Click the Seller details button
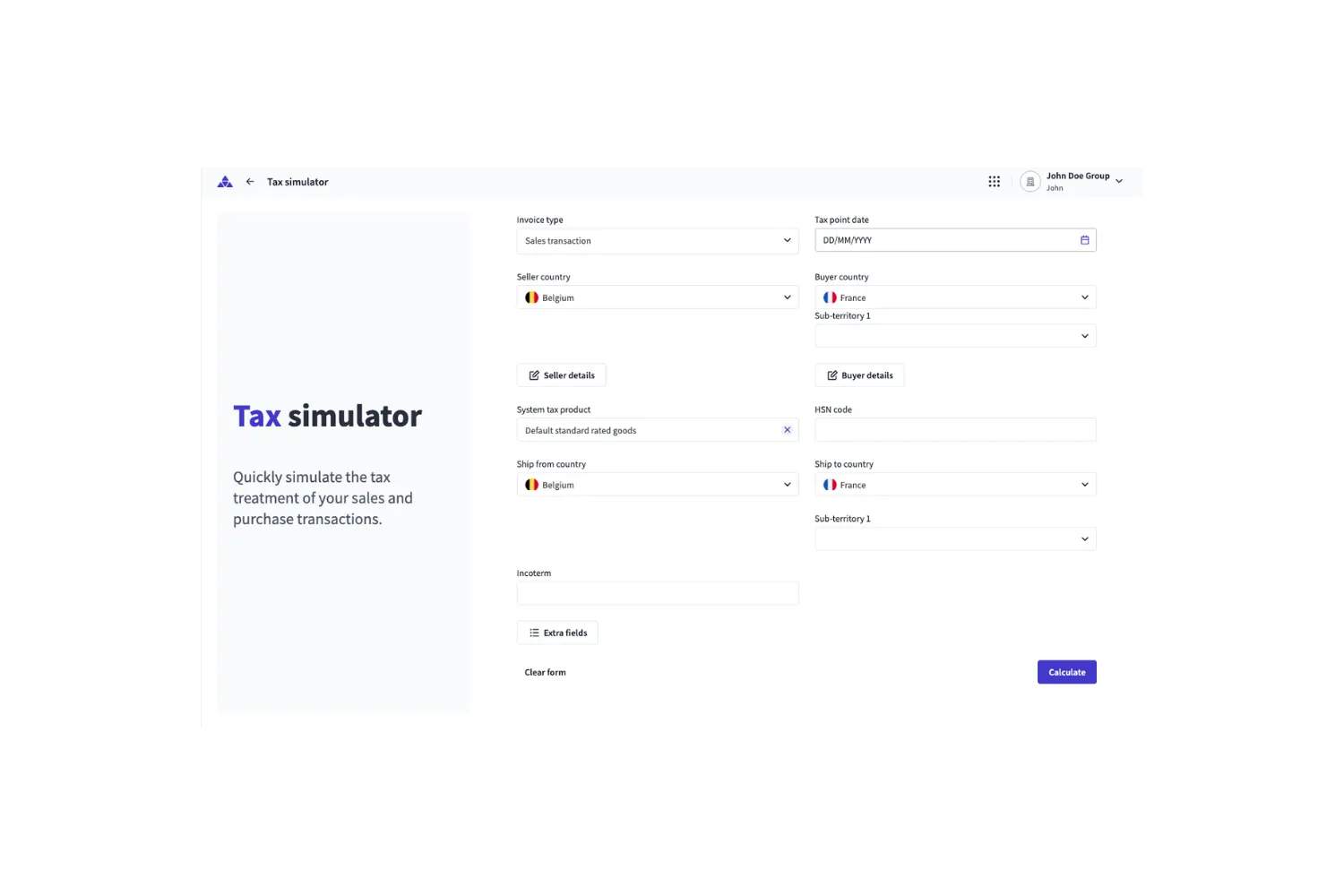The height and width of the screenshot is (896, 1344). click(x=561, y=375)
